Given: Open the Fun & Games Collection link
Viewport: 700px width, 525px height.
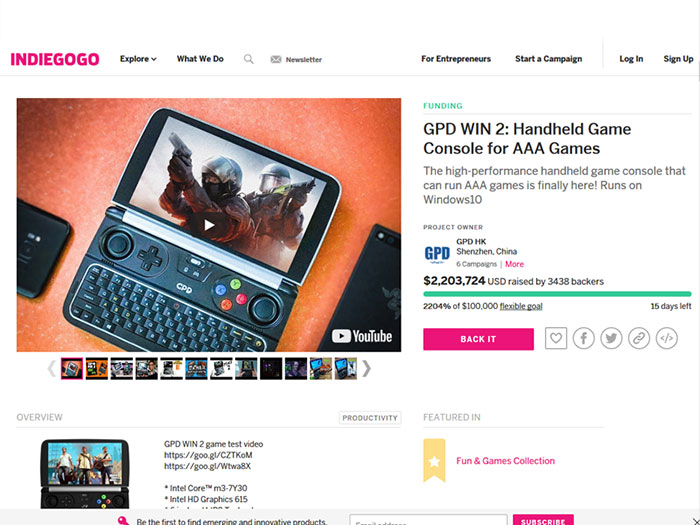Looking at the screenshot, I should (505, 461).
